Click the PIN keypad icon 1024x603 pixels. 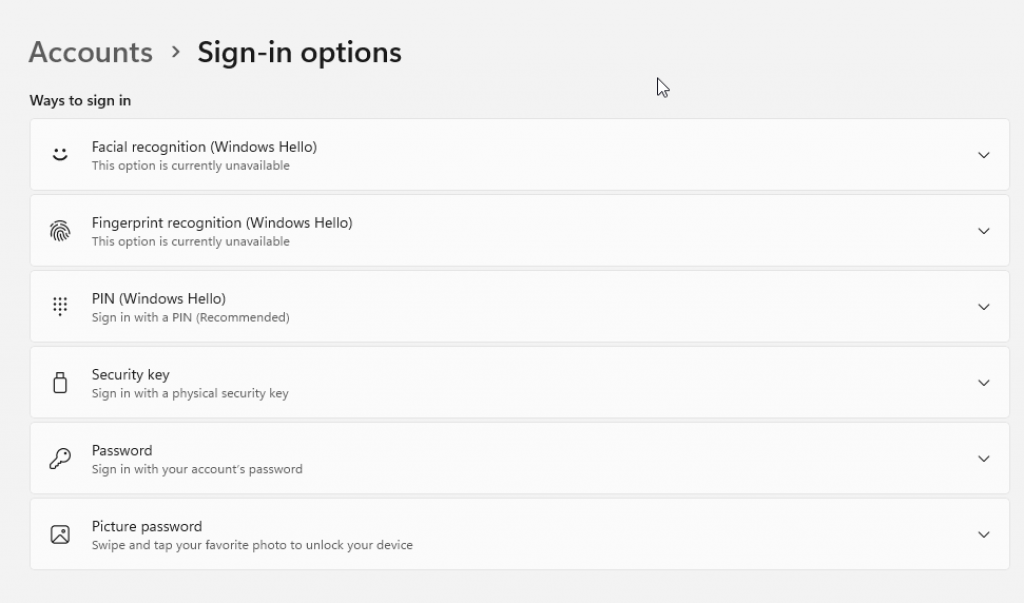[60, 307]
